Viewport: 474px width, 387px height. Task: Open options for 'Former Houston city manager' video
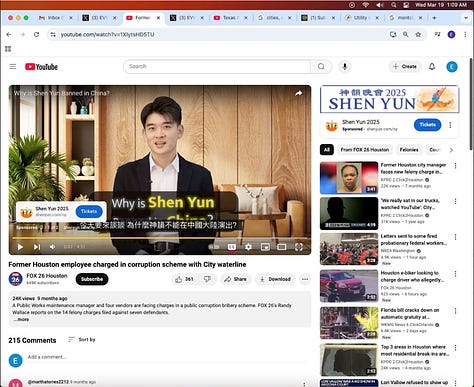click(x=455, y=166)
